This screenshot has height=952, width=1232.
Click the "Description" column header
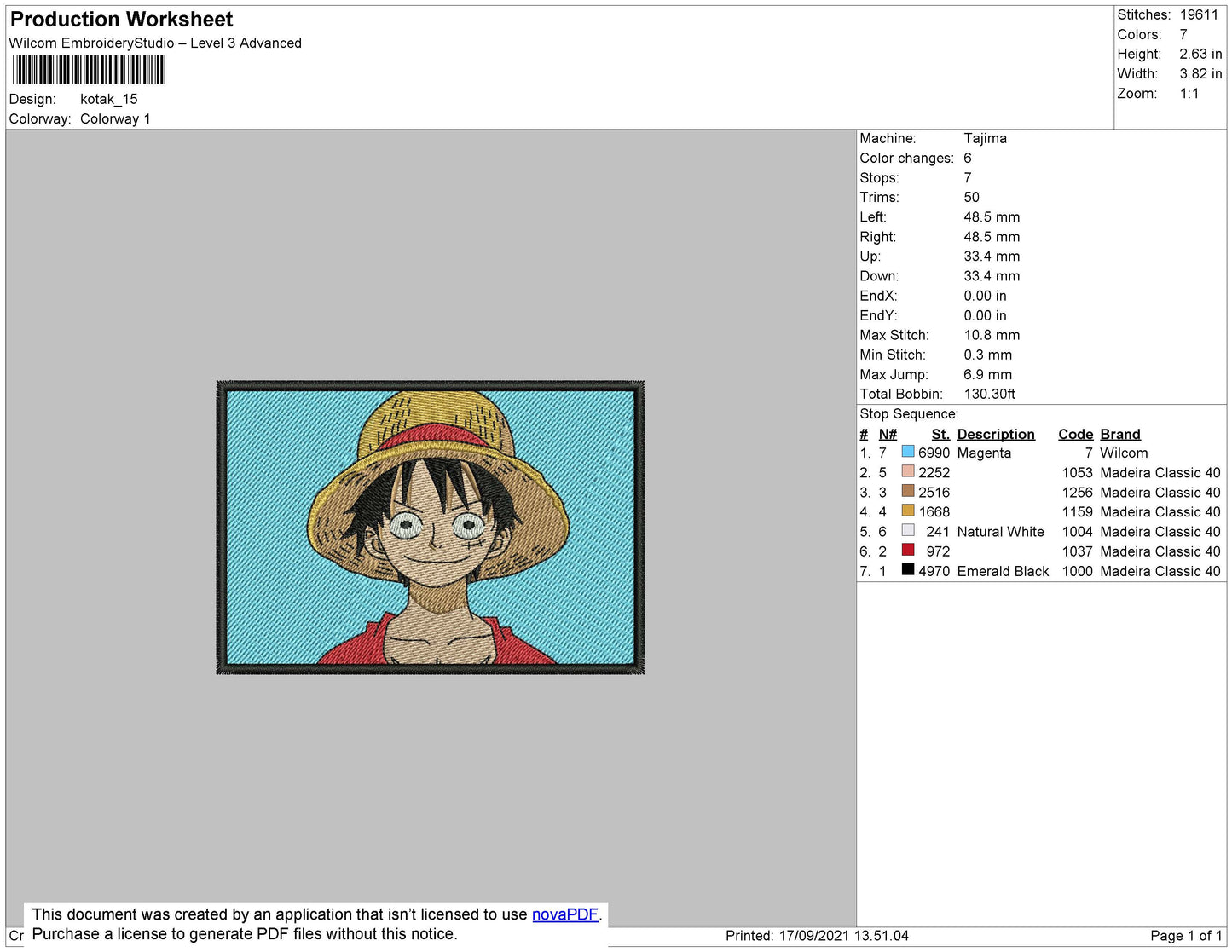(996, 434)
